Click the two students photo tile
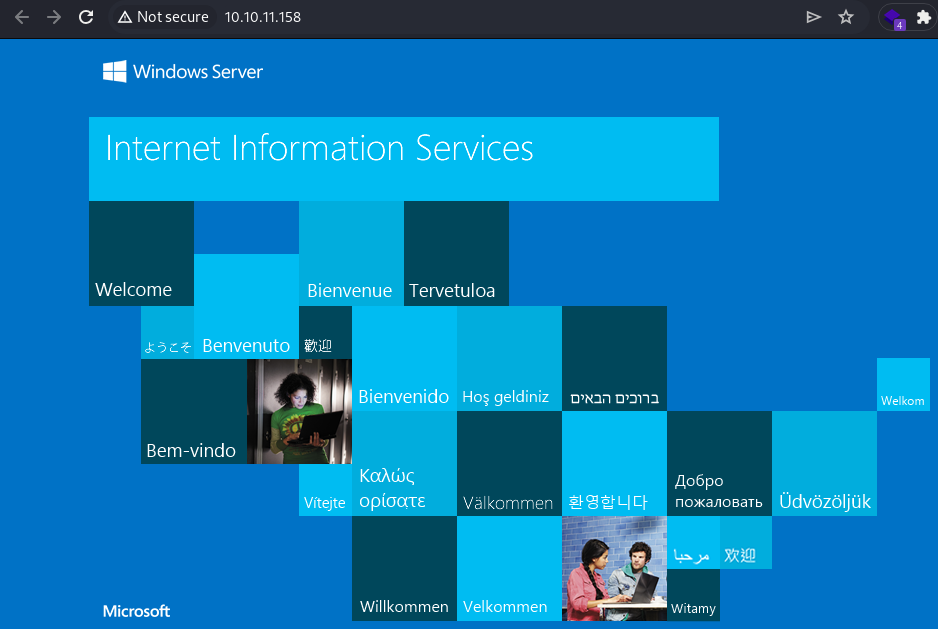The image size is (938, 629). [614, 569]
